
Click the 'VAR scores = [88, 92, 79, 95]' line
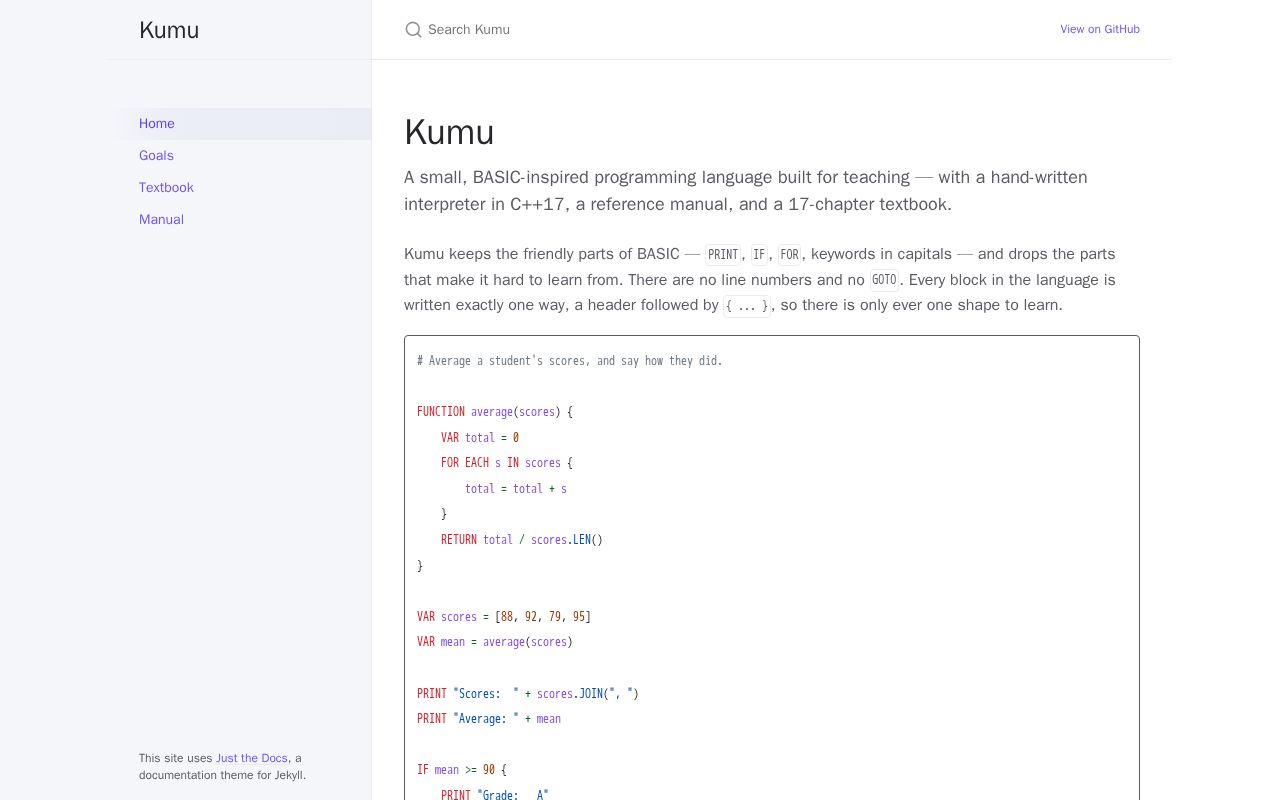click(x=504, y=617)
